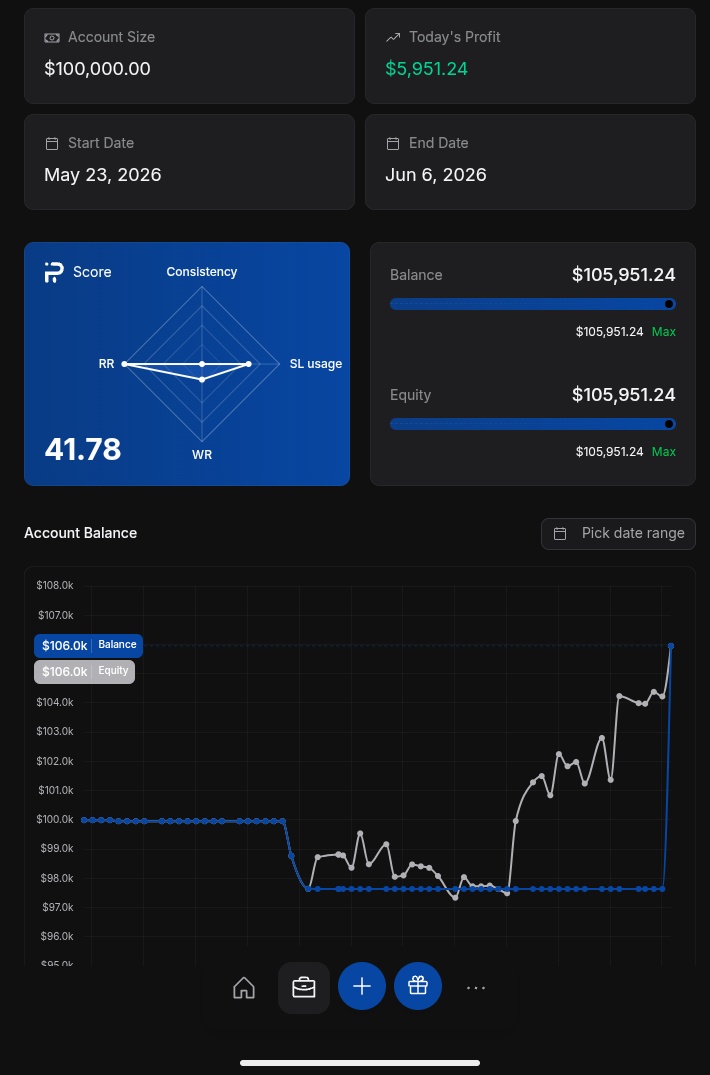710x1075 pixels.
Task: Click the Account Balance heading
Action: click(80, 533)
